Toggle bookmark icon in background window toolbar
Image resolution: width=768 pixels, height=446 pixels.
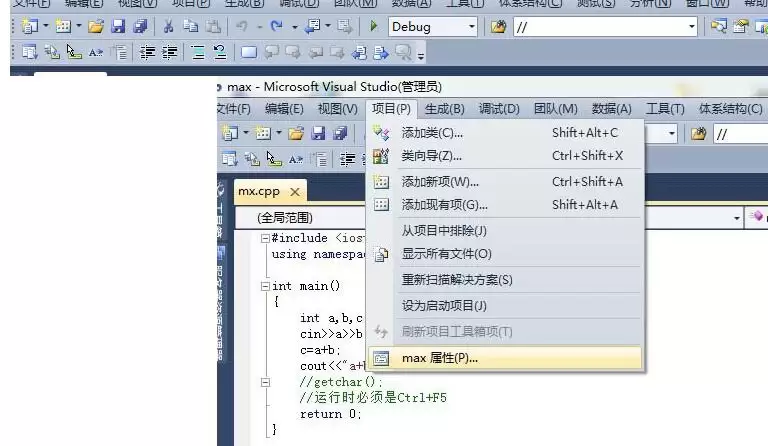click(x=249, y=52)
